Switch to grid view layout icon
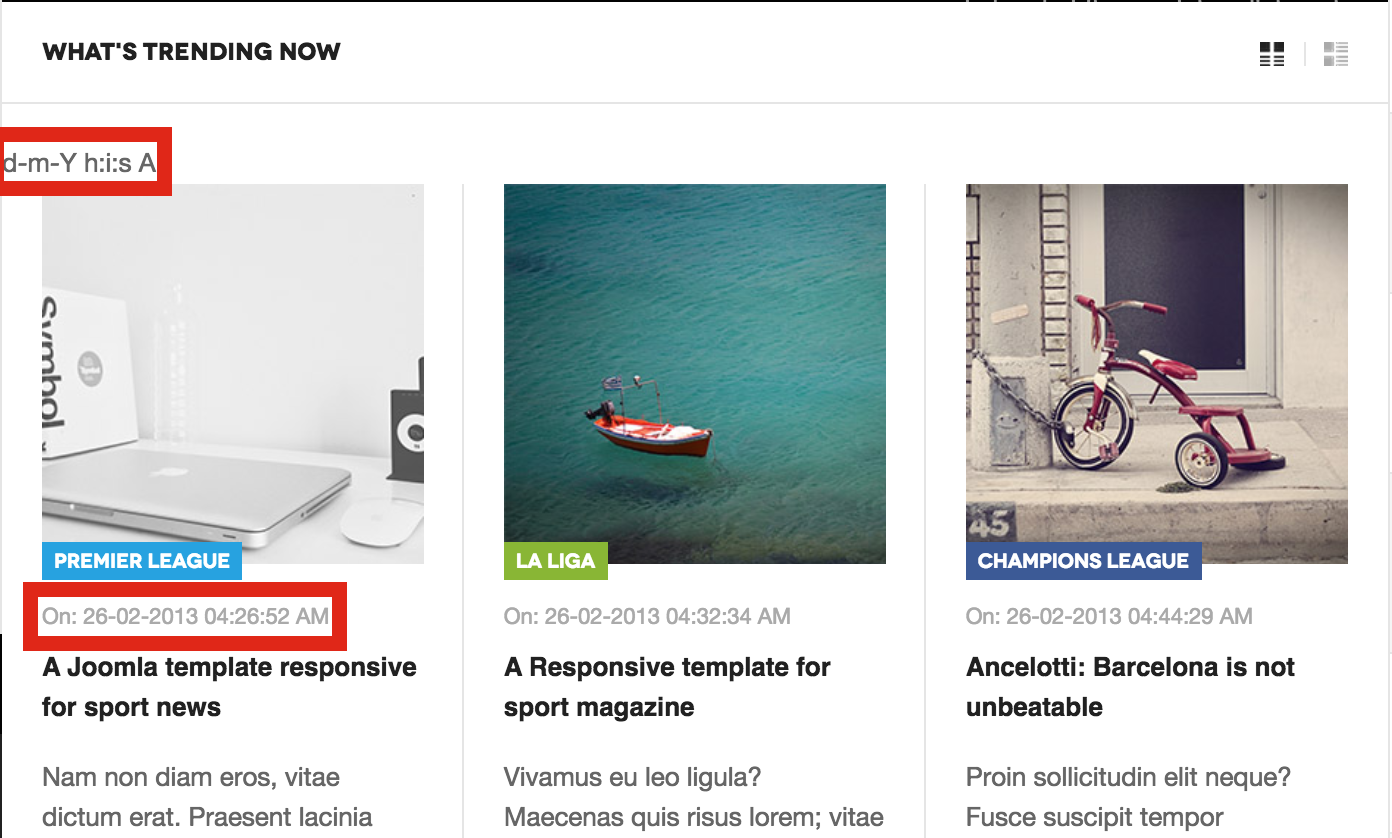Screen dimensions: 1392x838 1272,54
